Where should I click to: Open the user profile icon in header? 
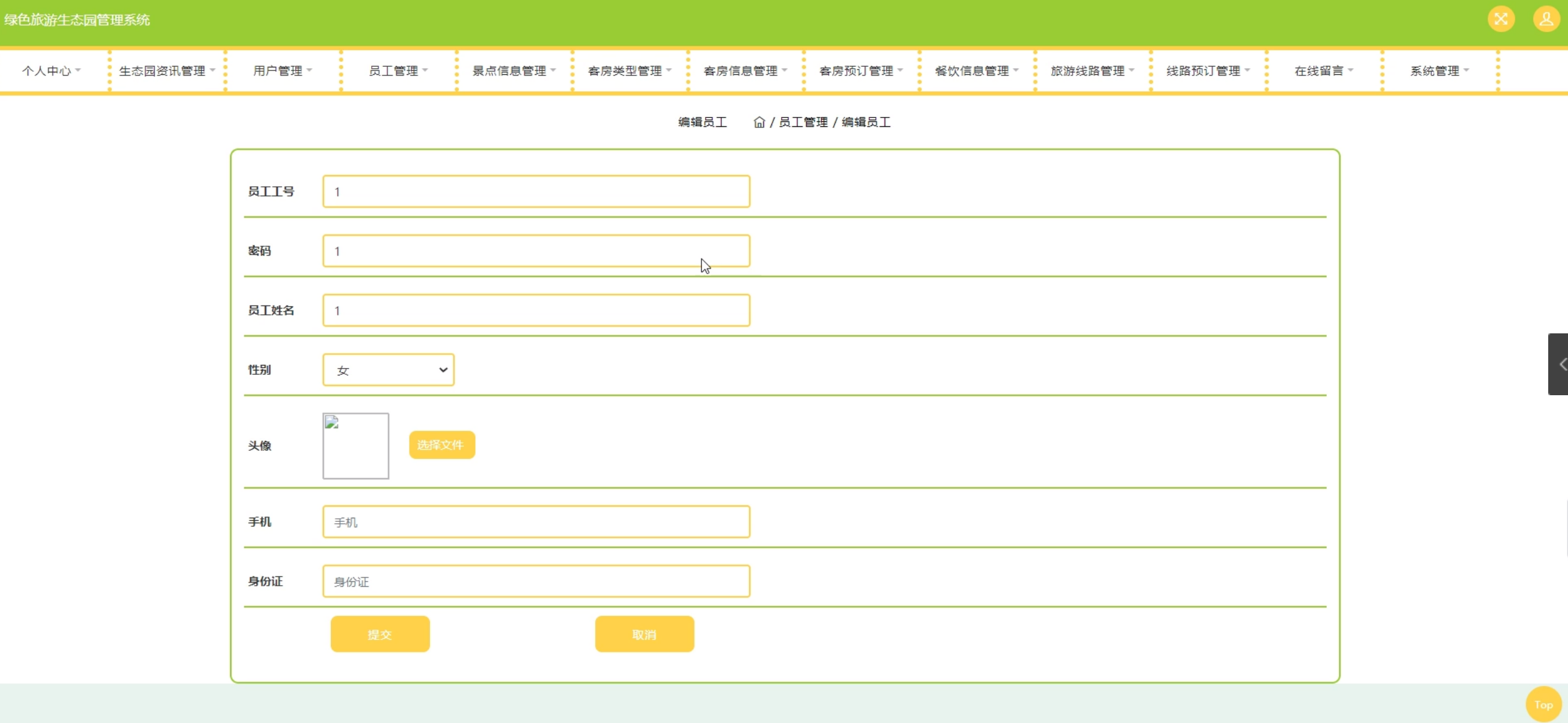click(x=1546, y=19)
